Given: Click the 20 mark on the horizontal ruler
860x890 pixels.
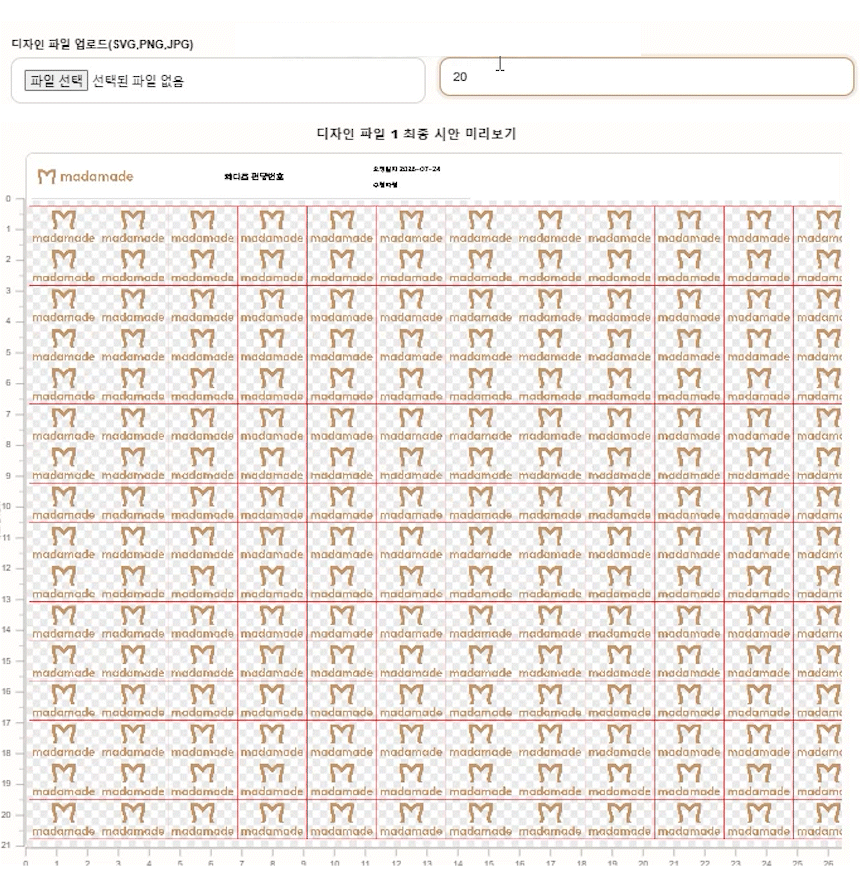Looking at the screenshot, I should 643,863.
